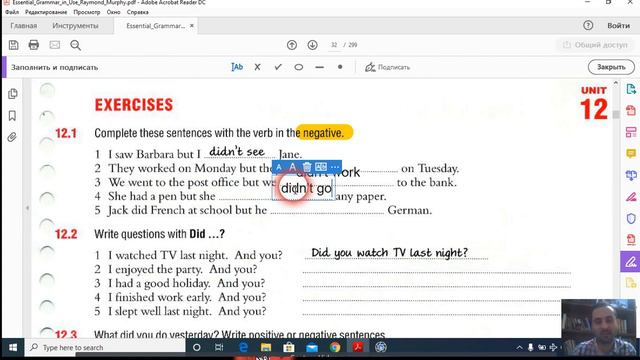Expand the left navigation pane arrow
The width and height of the screenshot is (640, 360).
point(27,208)
